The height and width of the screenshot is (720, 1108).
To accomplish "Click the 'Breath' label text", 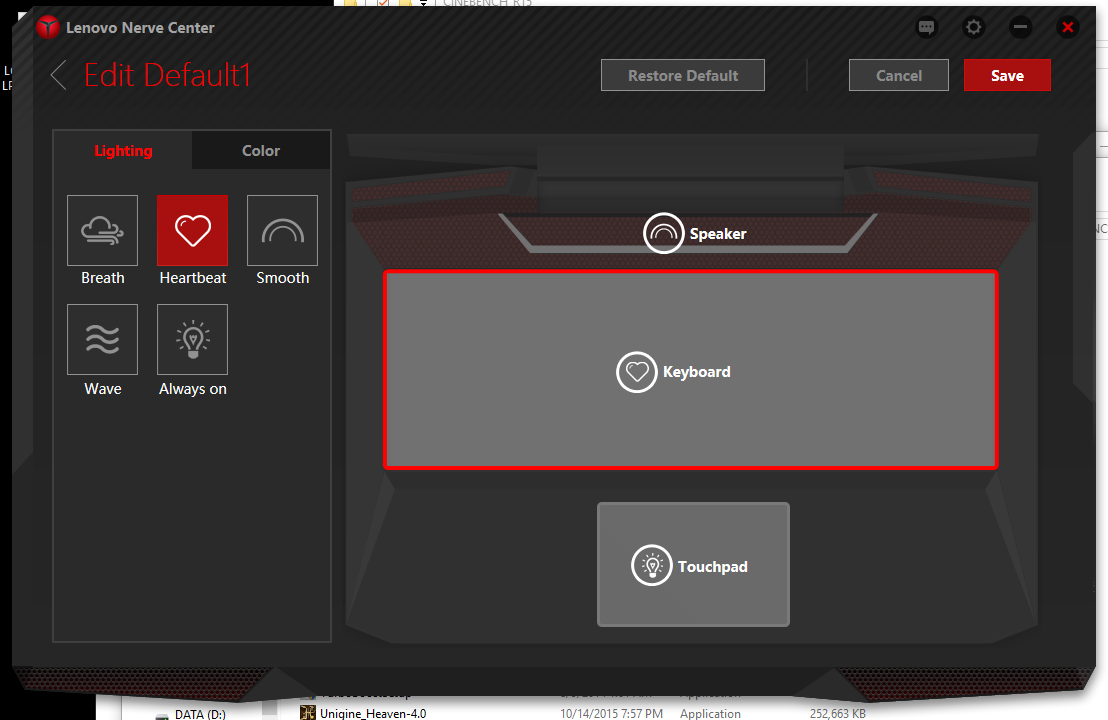I will pyautogui.click(x=102, y=278).
